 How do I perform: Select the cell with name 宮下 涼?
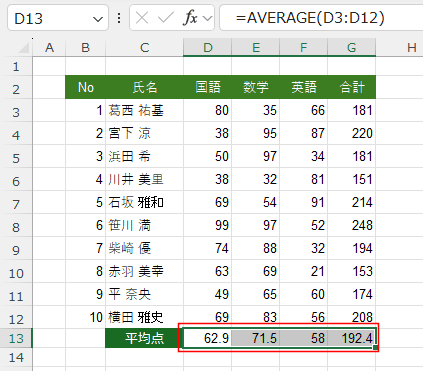coord(144,133)
